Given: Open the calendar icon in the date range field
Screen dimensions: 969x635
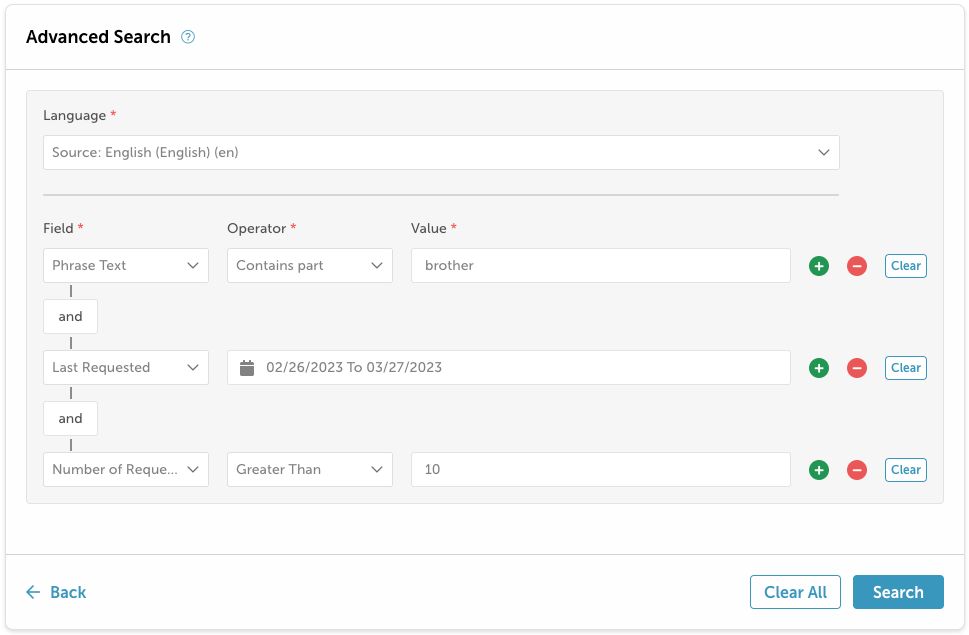Looking at the screenshot, I should click(247, 368).
